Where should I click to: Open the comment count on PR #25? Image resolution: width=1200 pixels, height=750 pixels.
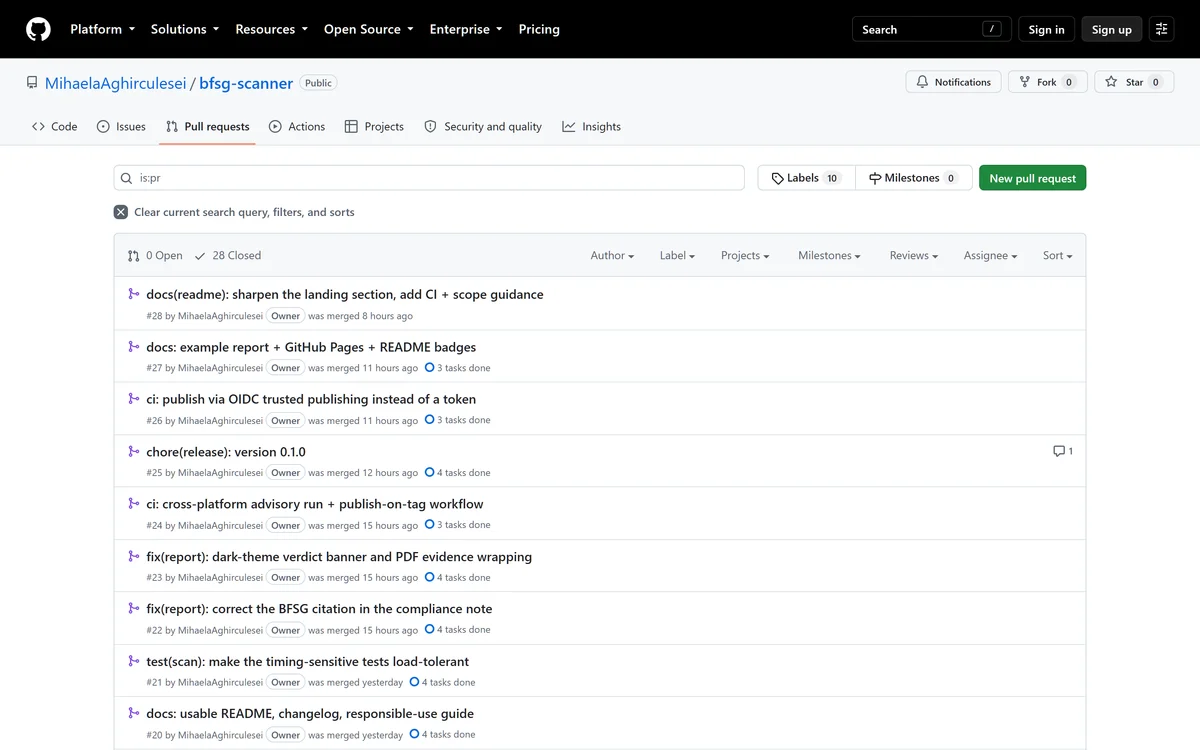1063,451
